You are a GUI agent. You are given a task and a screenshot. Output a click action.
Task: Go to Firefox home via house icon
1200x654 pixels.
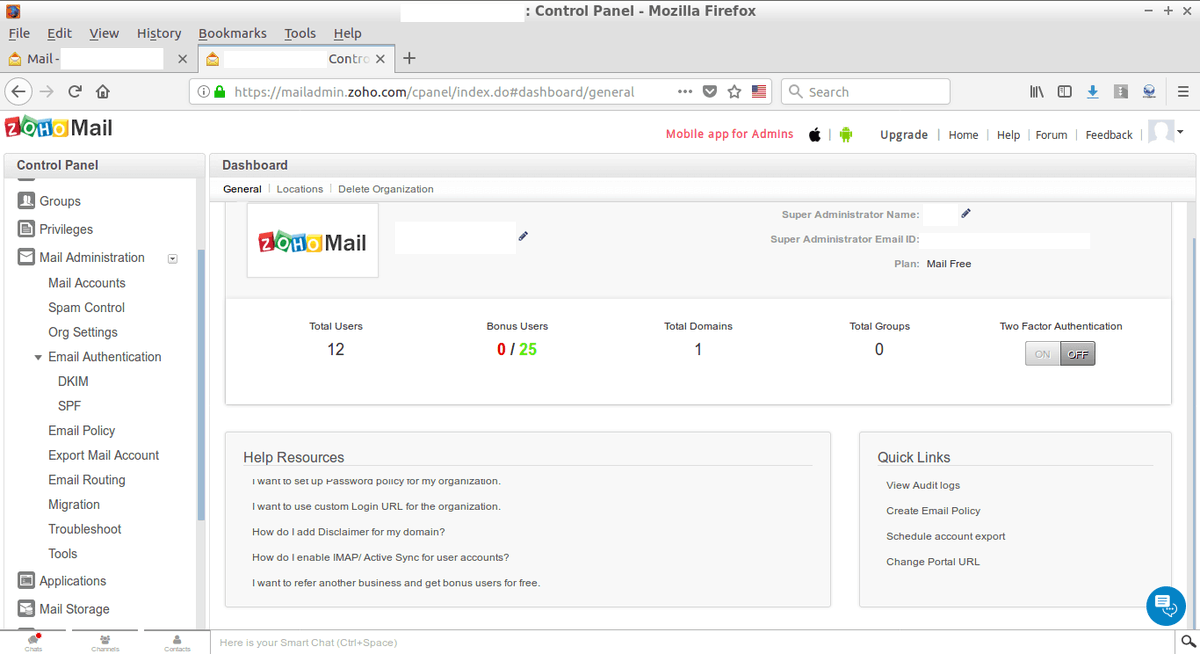[x=102, y=91]
